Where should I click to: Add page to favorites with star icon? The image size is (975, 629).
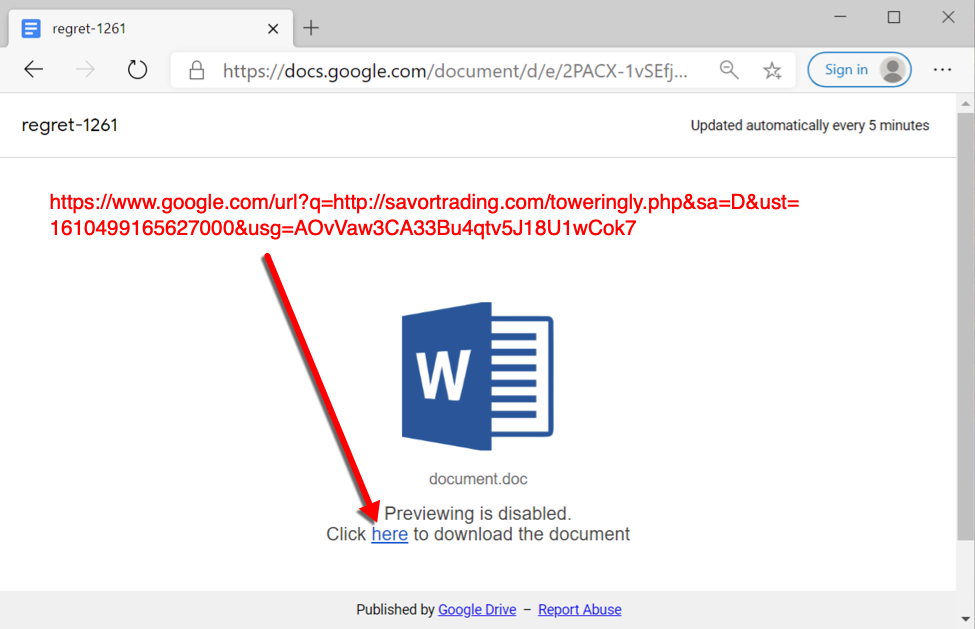(772, 70)
